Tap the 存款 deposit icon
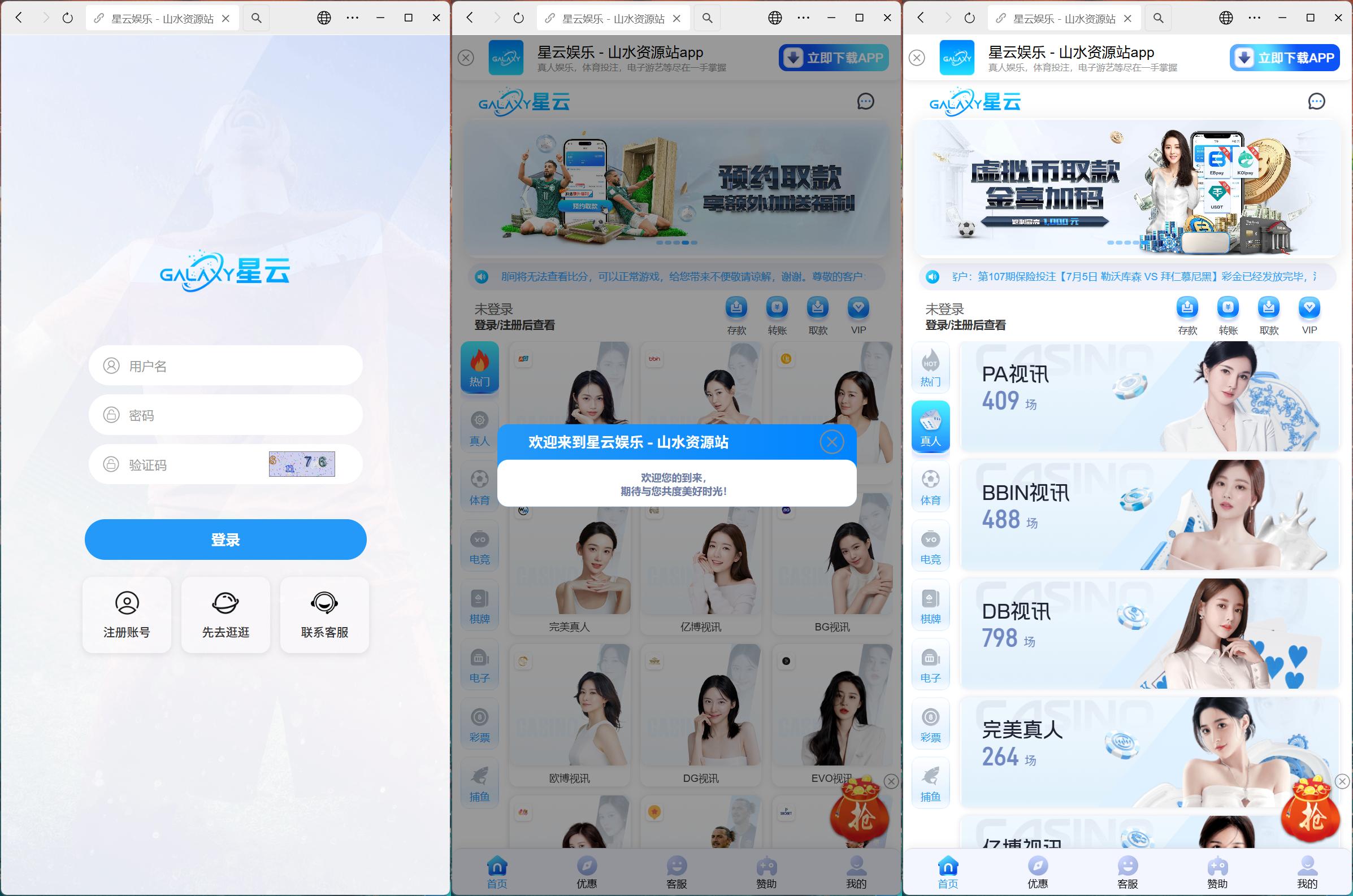Viewport: 1353px width, 896px height. pos(736,307)
